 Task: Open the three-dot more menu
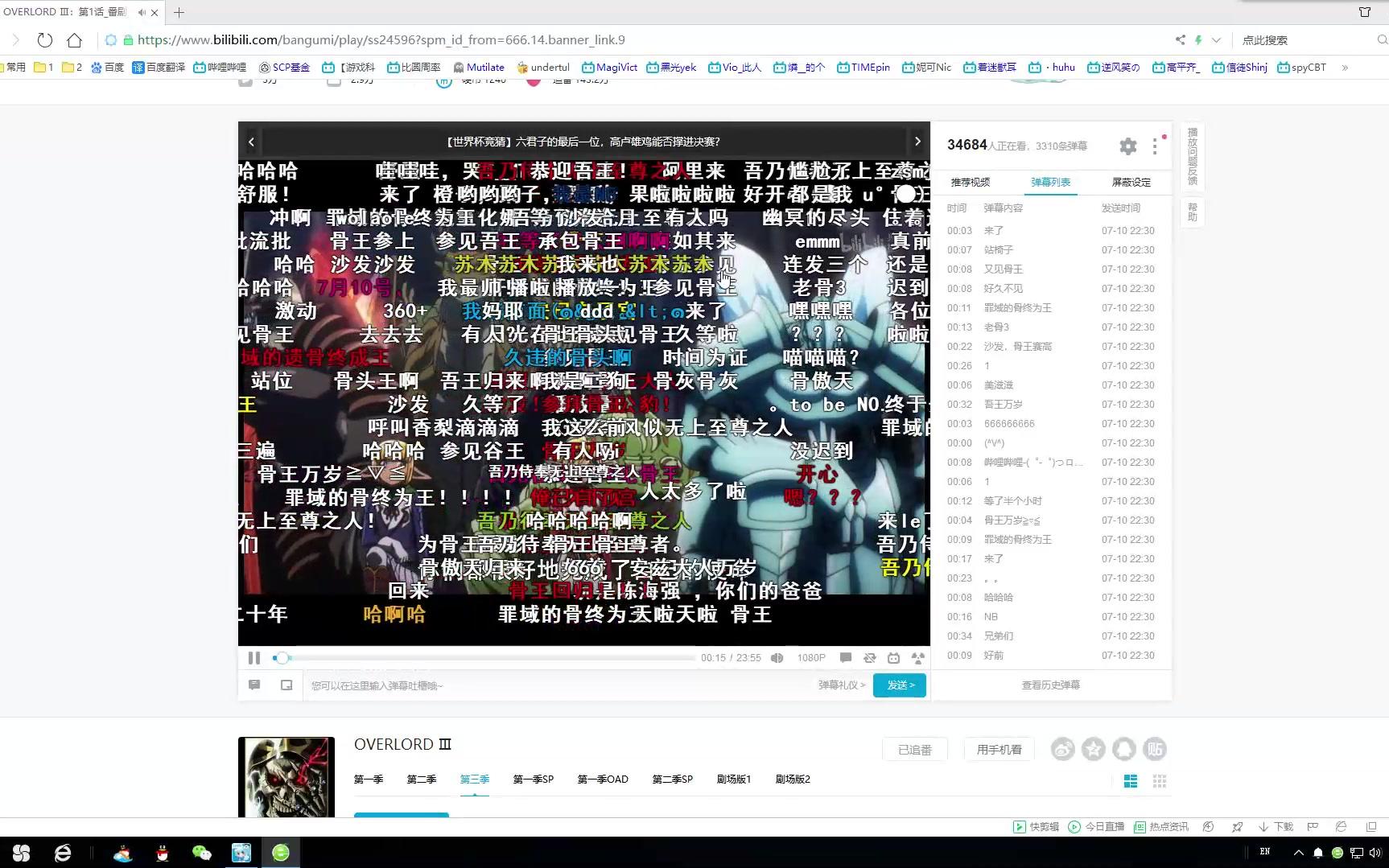click(x=1155, y=146)
